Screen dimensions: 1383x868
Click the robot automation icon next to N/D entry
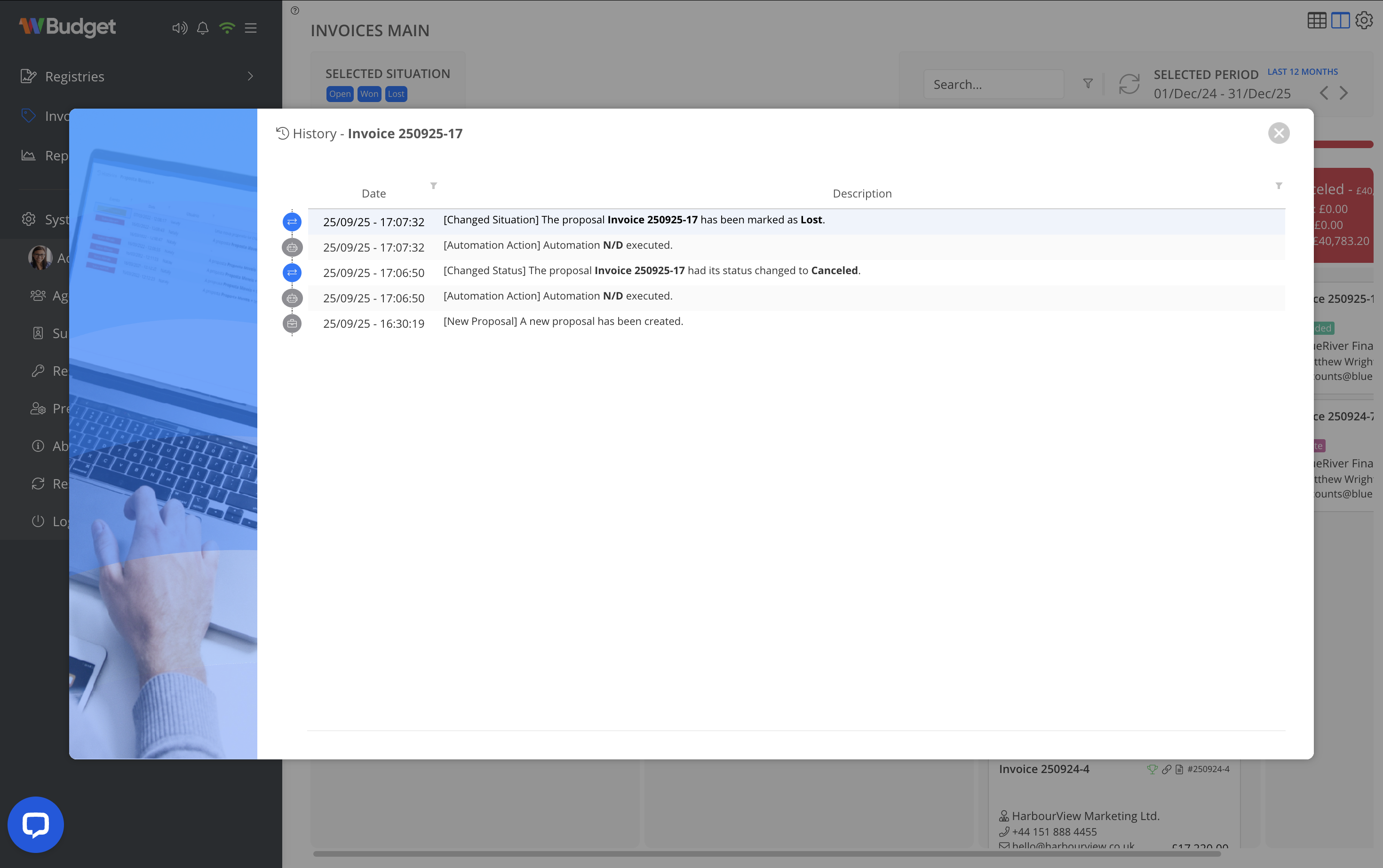[x=292, y=247]
